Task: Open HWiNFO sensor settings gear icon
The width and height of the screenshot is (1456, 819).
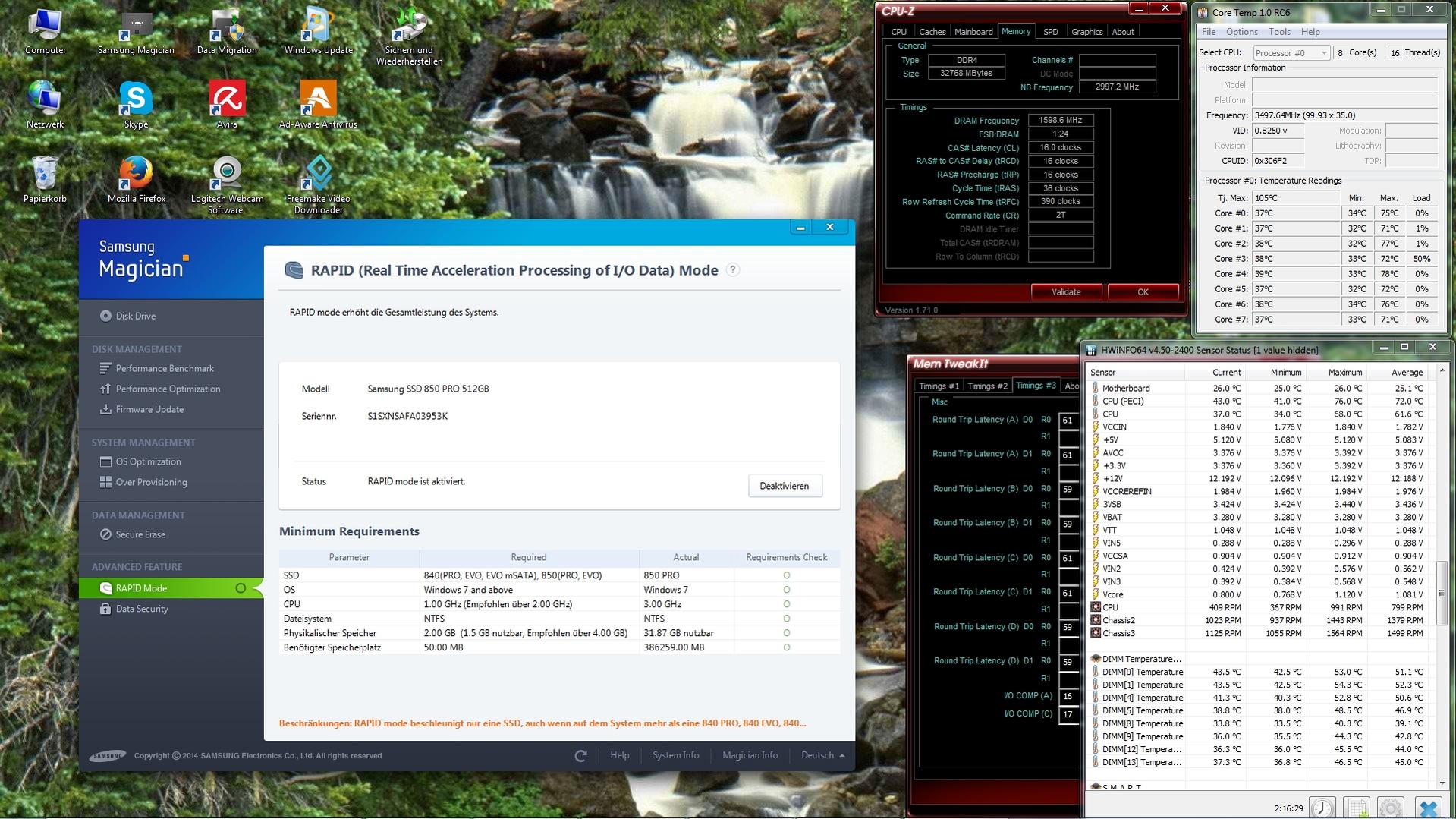Action: 1391,808
